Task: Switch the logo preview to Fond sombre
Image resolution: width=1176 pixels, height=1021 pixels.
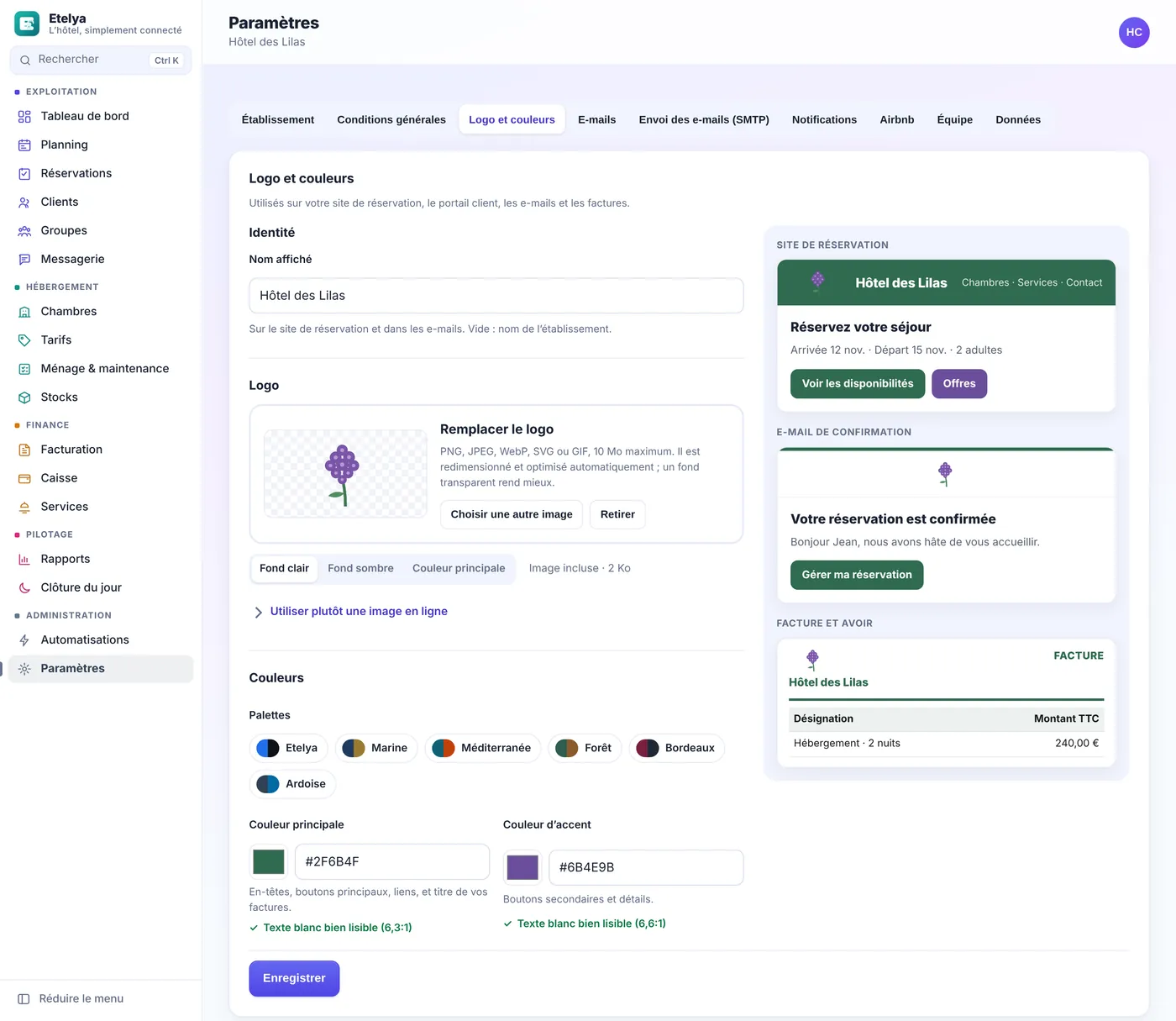Action: pos(360,568)
